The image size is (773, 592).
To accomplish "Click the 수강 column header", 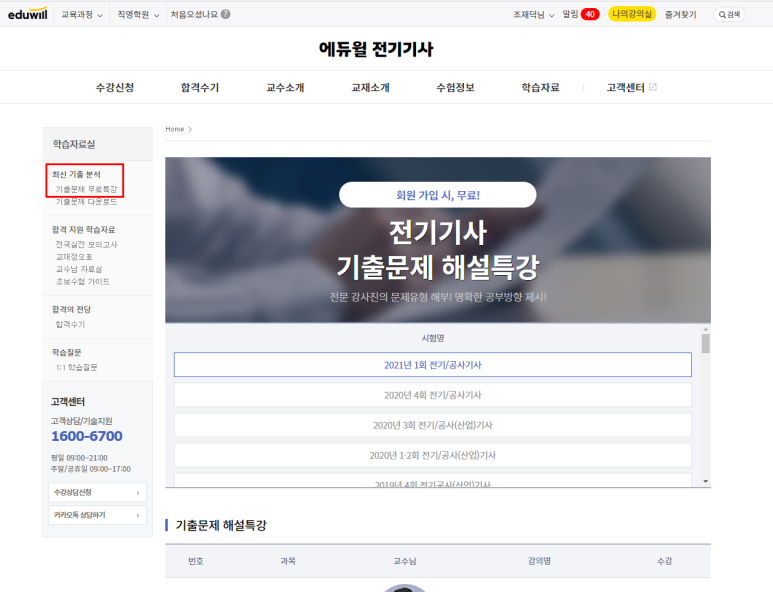I will pos(665,561).
